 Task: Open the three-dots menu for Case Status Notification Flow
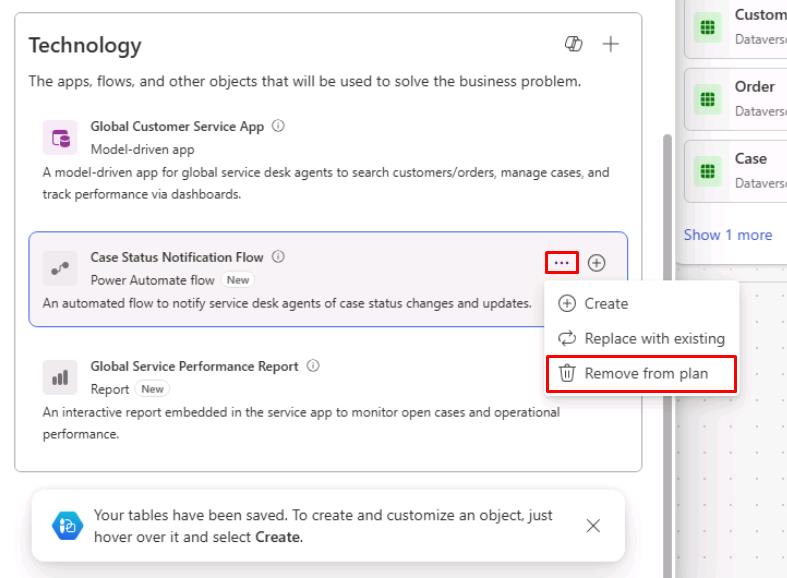click(562, 262)
